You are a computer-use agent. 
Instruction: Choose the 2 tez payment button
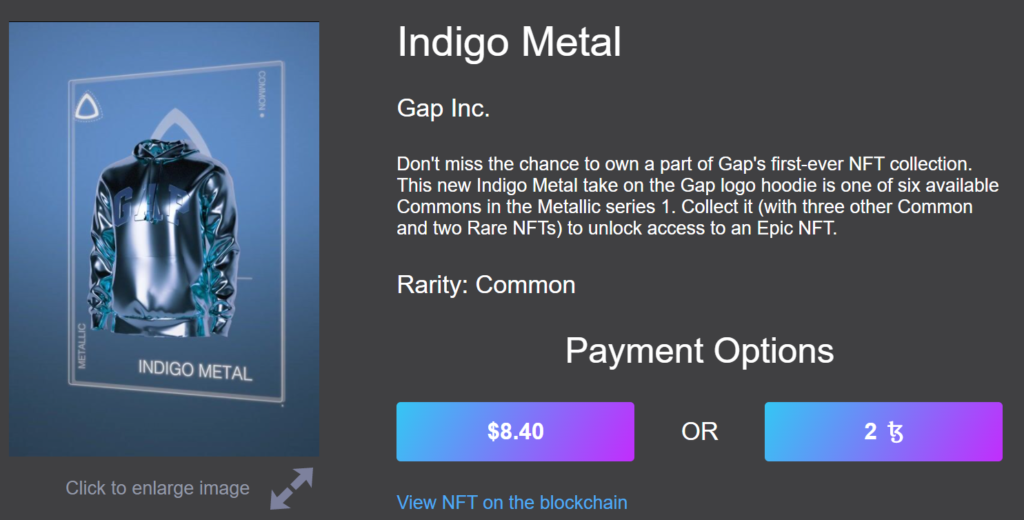coord(884,432)
